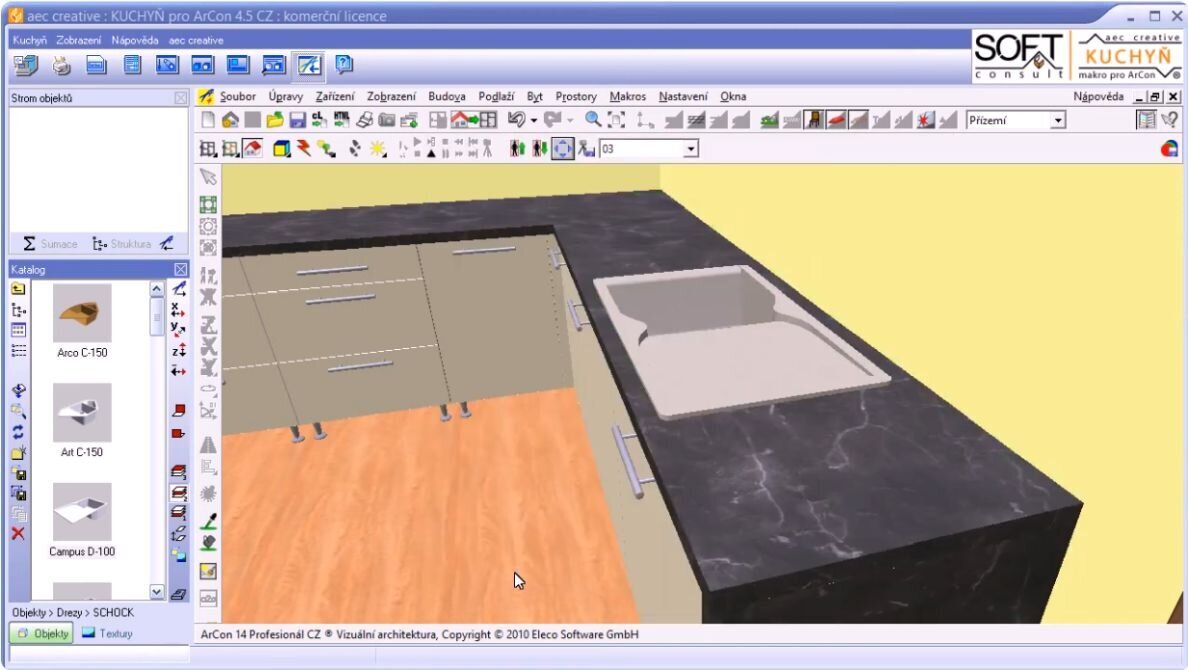
Task: Open the Zařízení menu
Action: pyautogui.click(x=334, y=97)
